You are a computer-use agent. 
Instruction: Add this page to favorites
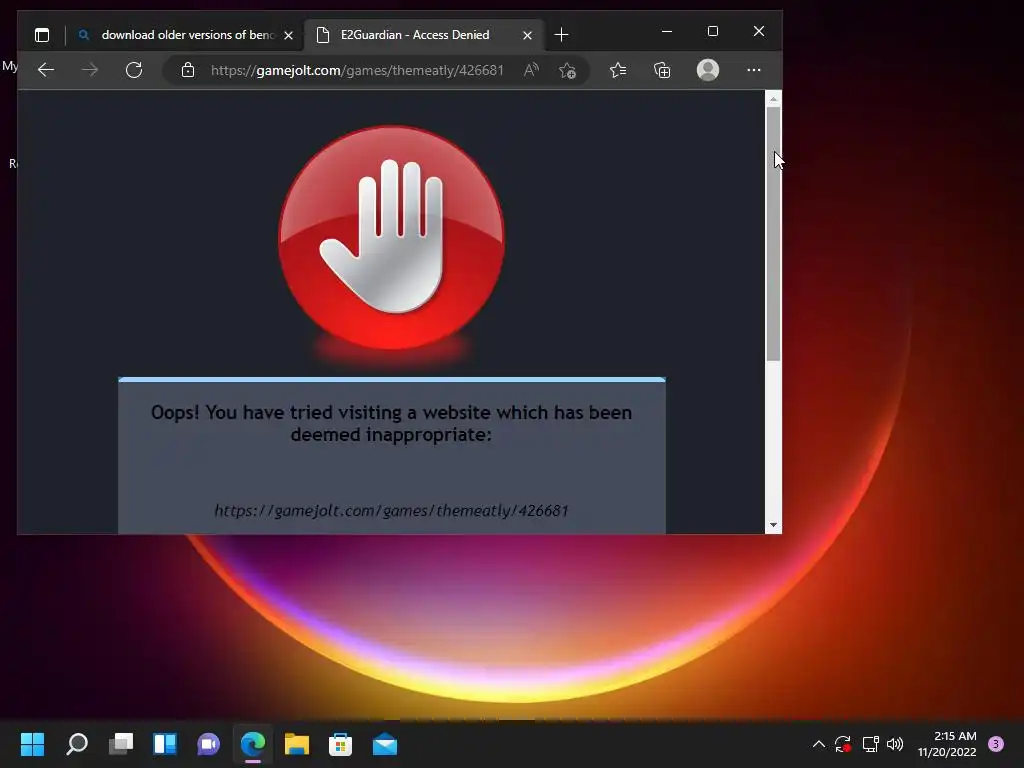(x=568, y=70)
